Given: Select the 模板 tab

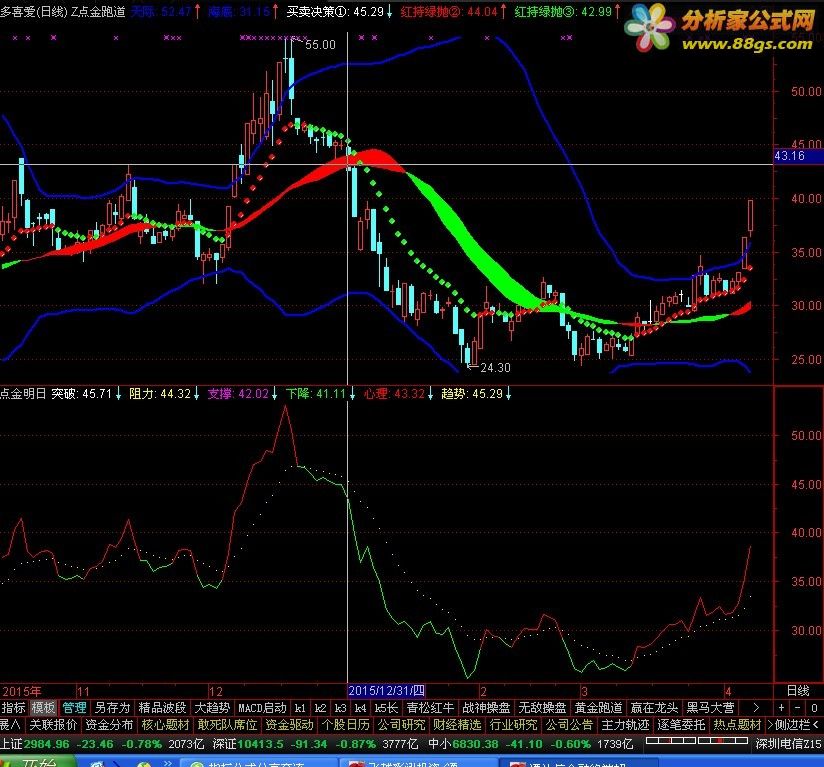Looking at the screenshot, I should pyautogui.click(x=43, y=708).
